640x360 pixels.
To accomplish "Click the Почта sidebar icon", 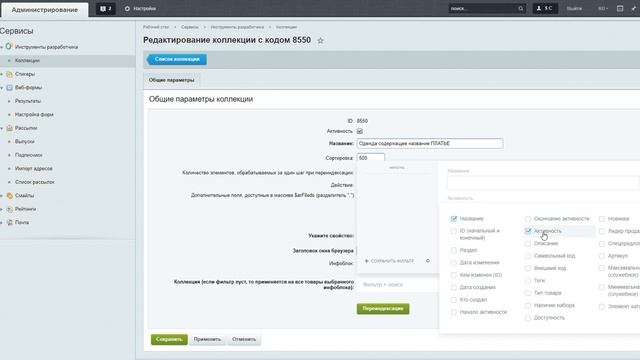I will (9, 222).
